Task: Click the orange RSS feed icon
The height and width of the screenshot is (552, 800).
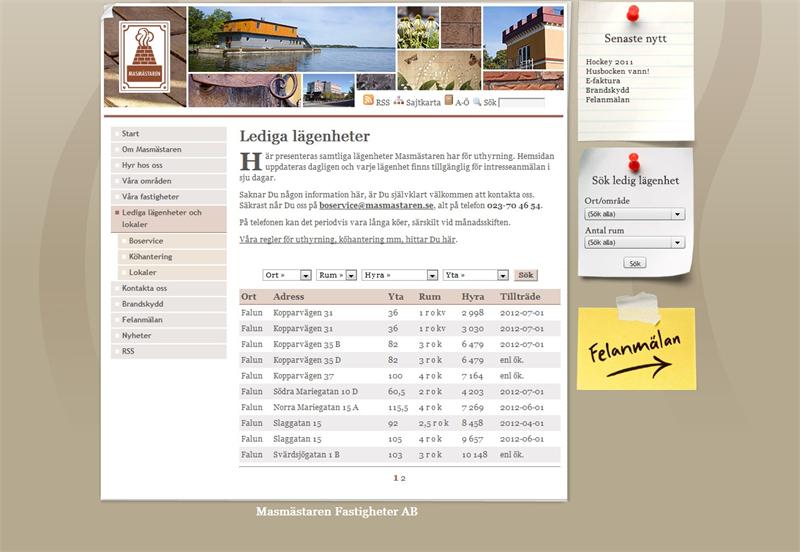Action: (x=368, y=101)
